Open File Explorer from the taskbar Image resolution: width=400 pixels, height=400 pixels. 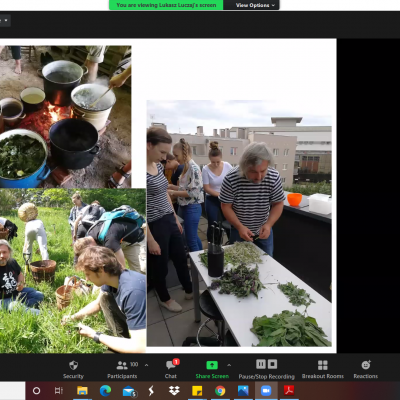pyautogui.click(x=82, y=391)
